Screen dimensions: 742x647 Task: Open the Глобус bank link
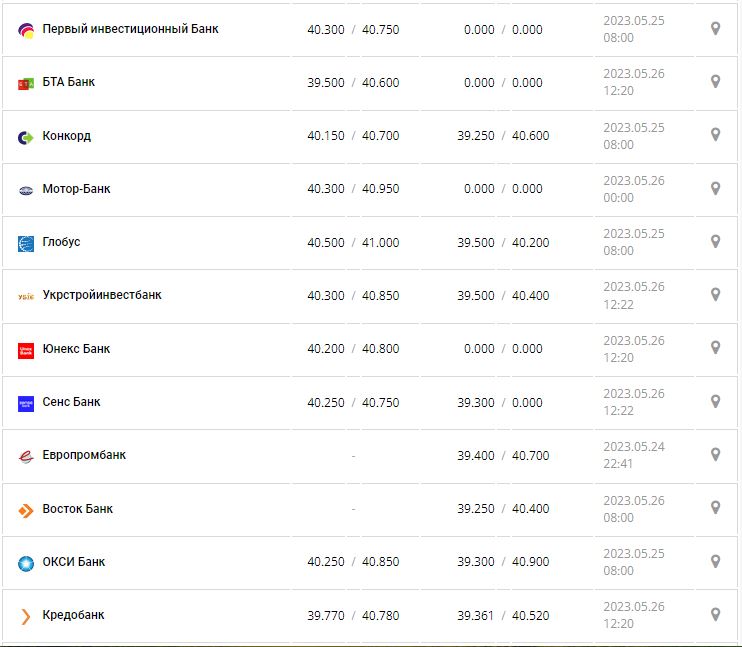pyautogui.click(x=61, y=242)
